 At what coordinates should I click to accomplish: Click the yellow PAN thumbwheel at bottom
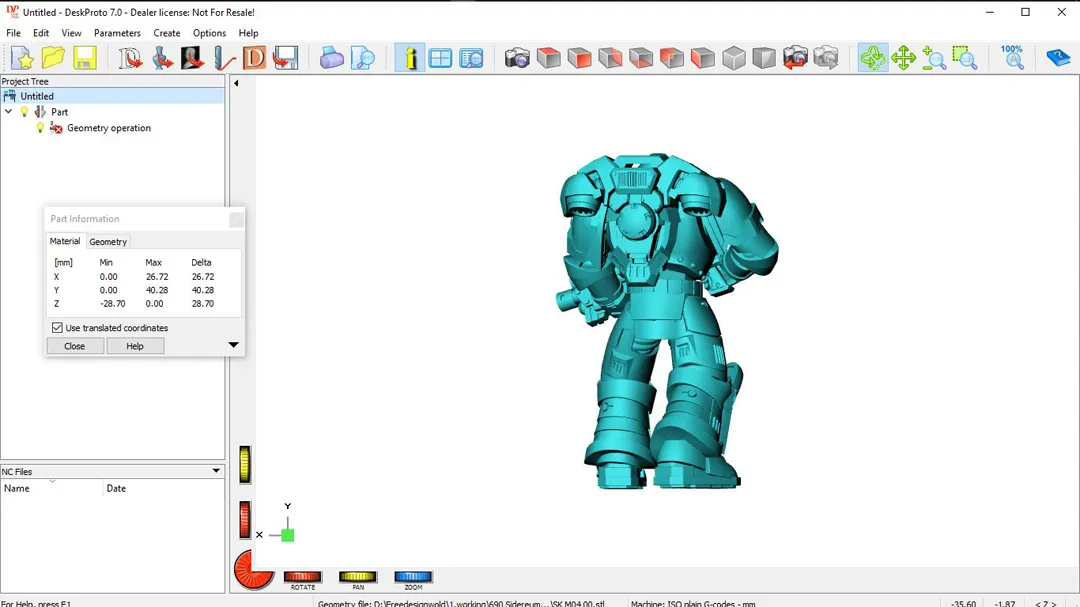[x=358, y=577]
